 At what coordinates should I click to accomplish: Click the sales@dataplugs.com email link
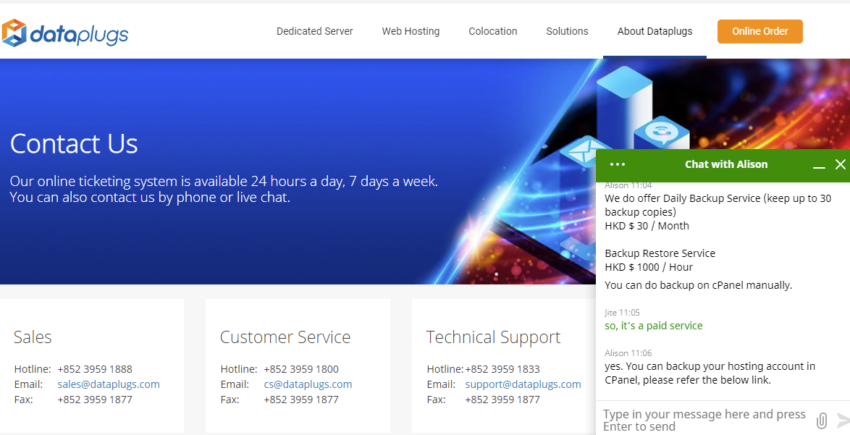108,384
